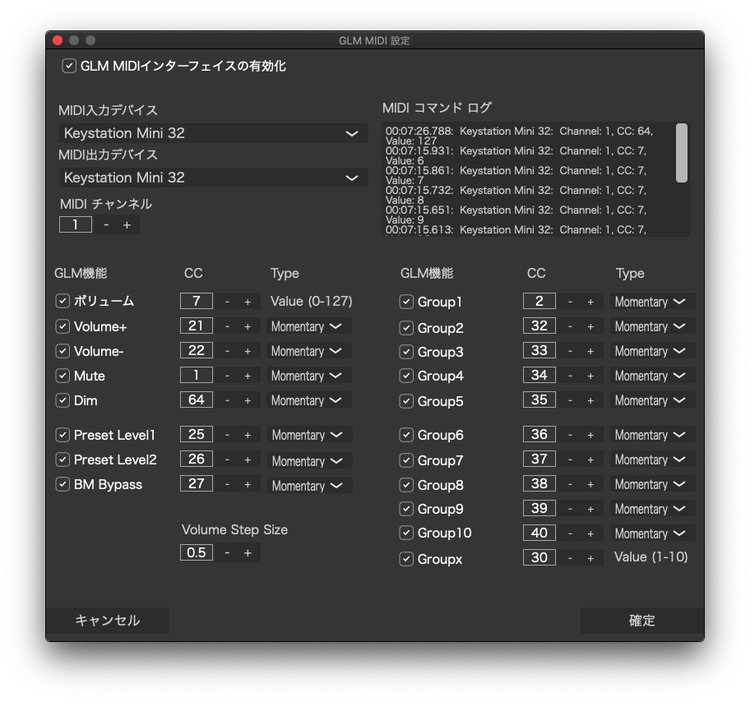Toggle the Group5 checkbox

point(406,401)
